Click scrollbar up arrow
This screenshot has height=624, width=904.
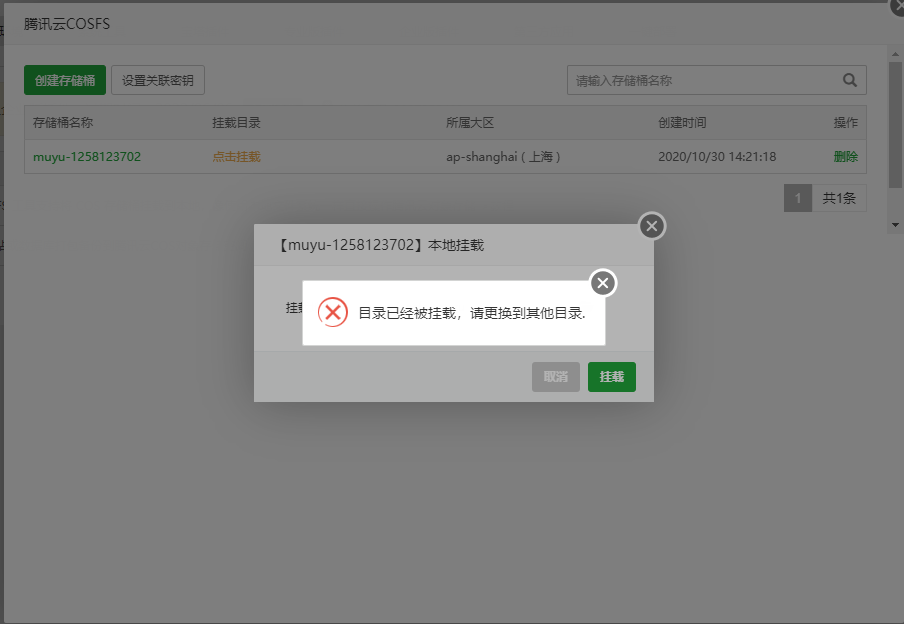coord(895,54)
